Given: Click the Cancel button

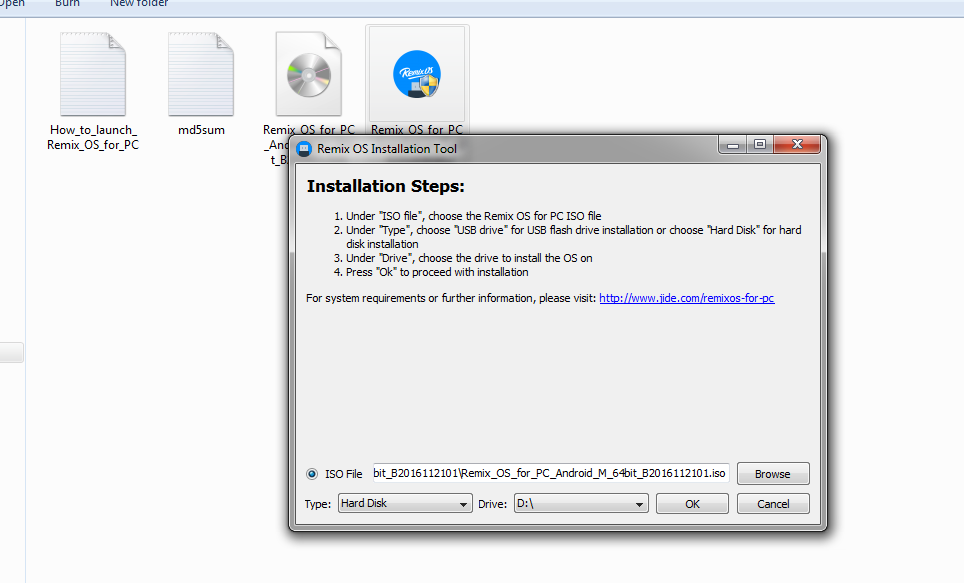Looking at the screenshot, I should pyautogui.click(x=773, y=504).
